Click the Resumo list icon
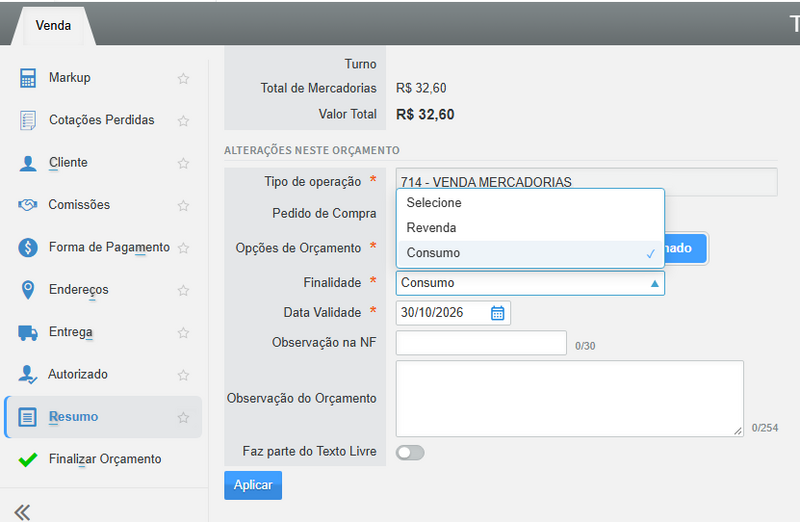 (x=28, y=417)
